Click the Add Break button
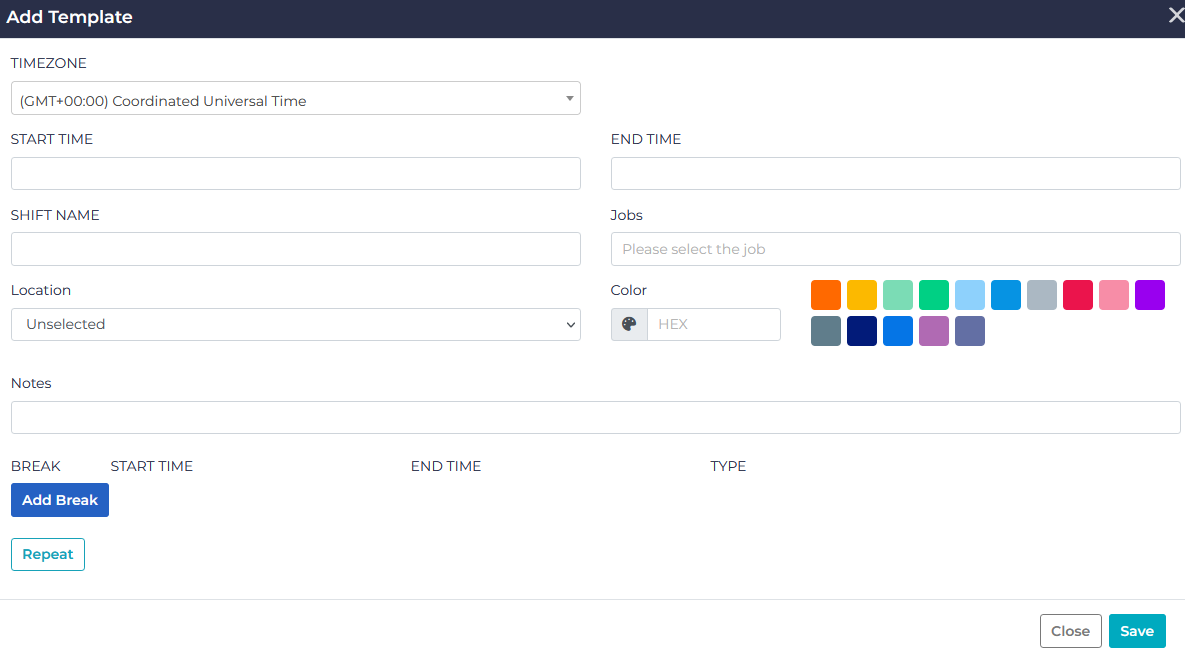This screenshot has height=654, width=1185. click(x=59, y=500)
